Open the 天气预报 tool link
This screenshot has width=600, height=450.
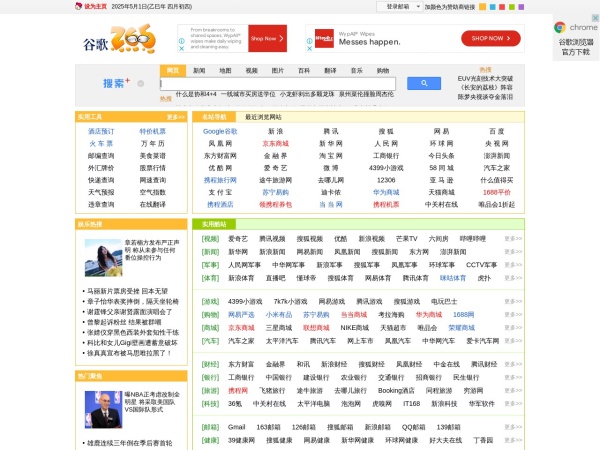coord(101,192)
